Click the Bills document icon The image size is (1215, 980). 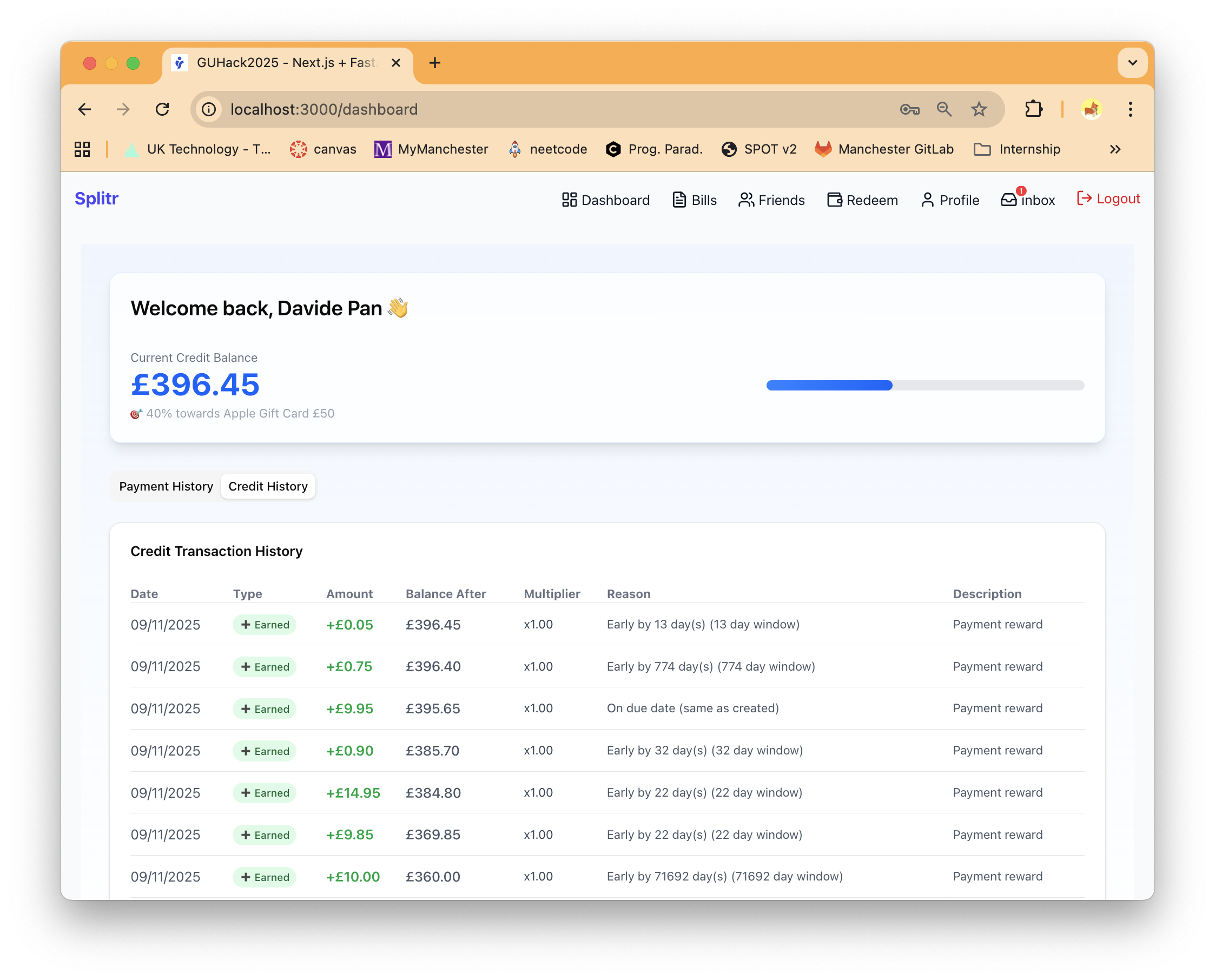point(679,200)
